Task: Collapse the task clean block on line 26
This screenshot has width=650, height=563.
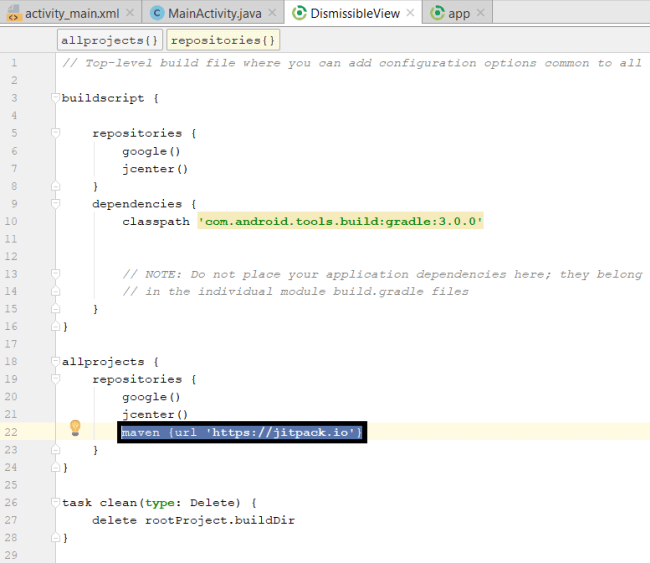Action: [55, 502]
